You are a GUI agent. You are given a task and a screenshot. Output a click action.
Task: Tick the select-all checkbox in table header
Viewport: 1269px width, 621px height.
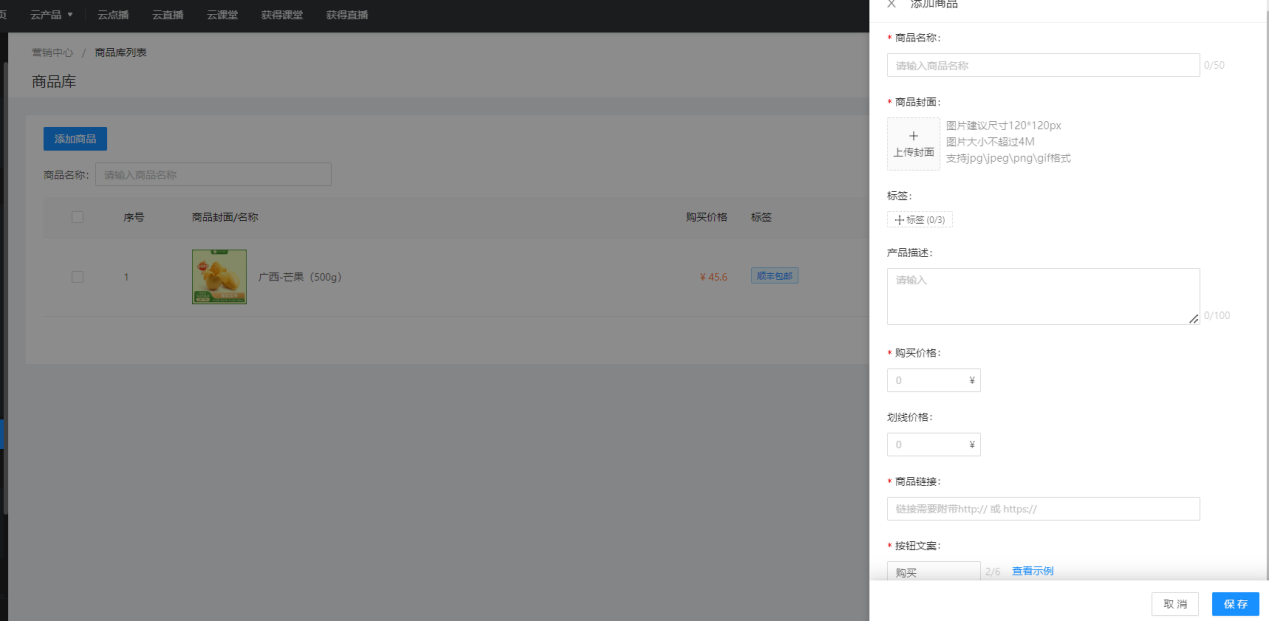pyautogui.click(x=77, y=217)
